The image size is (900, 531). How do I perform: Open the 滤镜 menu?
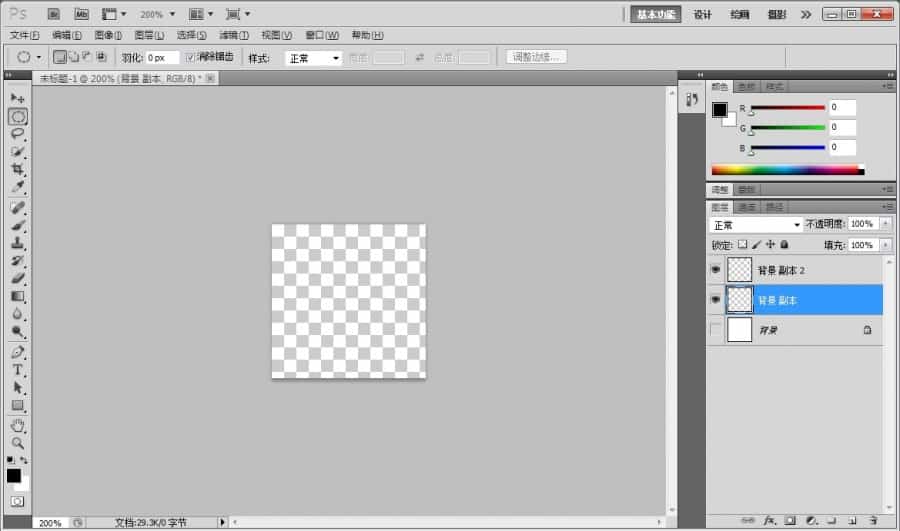(x=233, y=35)
